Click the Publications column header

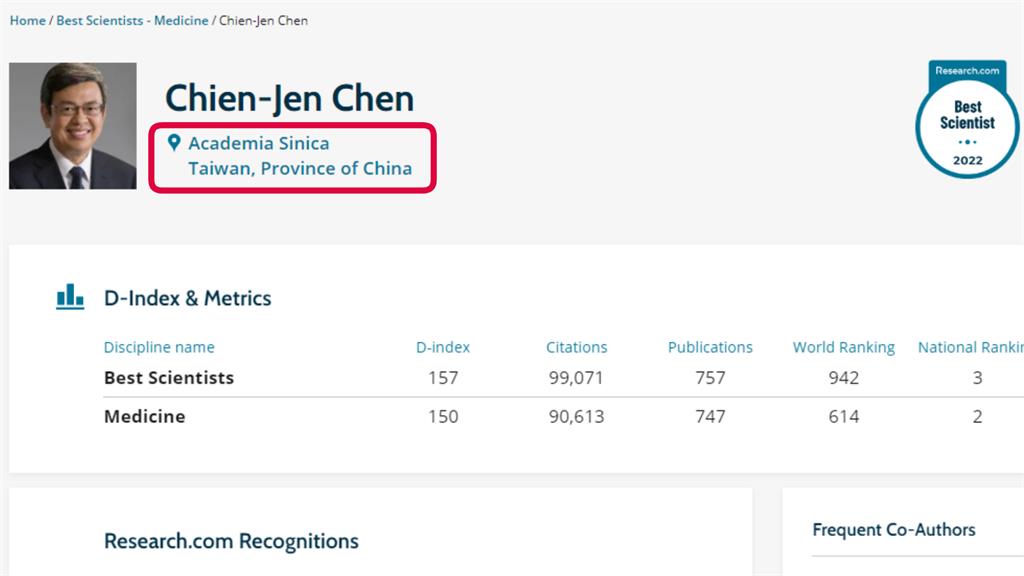coord(710,347)
